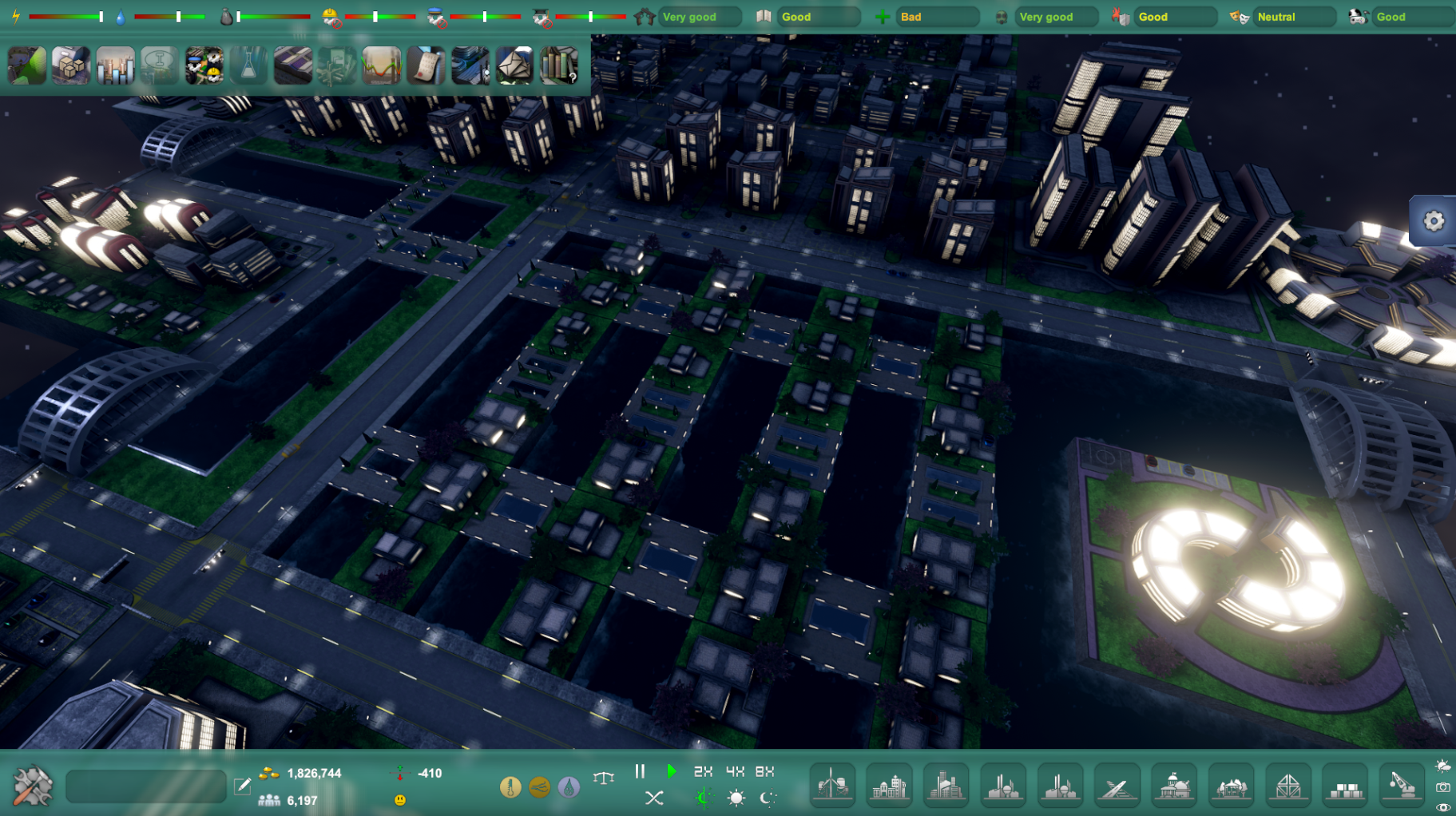Resume normal speed with green play button
The height and width of the screenshot is (816, 1456).
point(672,771)
